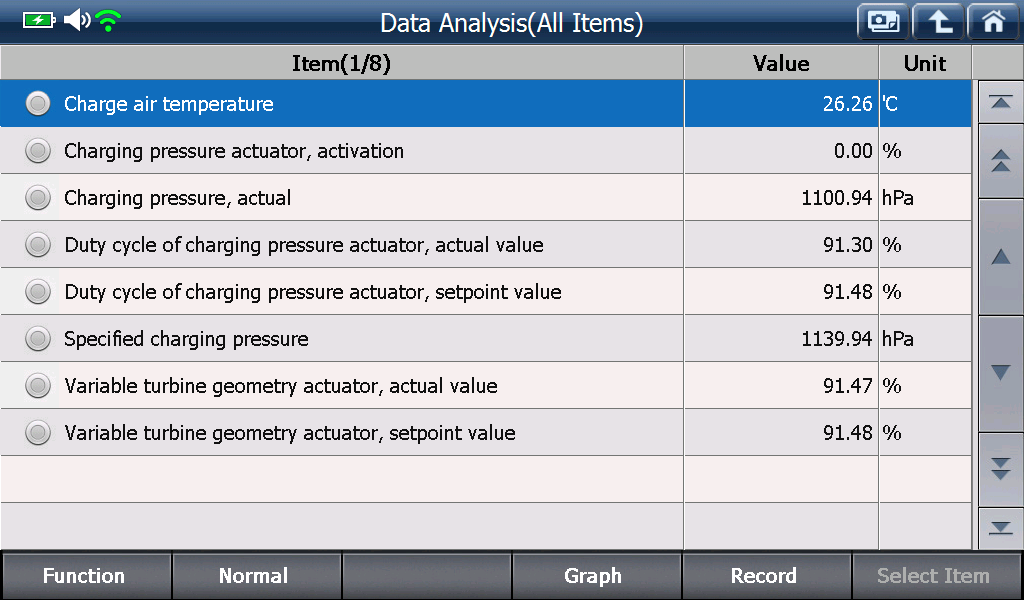This screenshot has height=600, width=1024.
Task: Click the Value column header
Action: coord(781,63)
